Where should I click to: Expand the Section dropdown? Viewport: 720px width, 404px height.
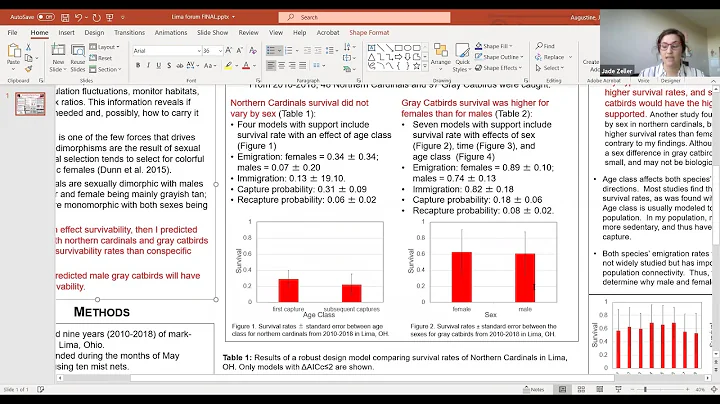click(x=105, y=69)
